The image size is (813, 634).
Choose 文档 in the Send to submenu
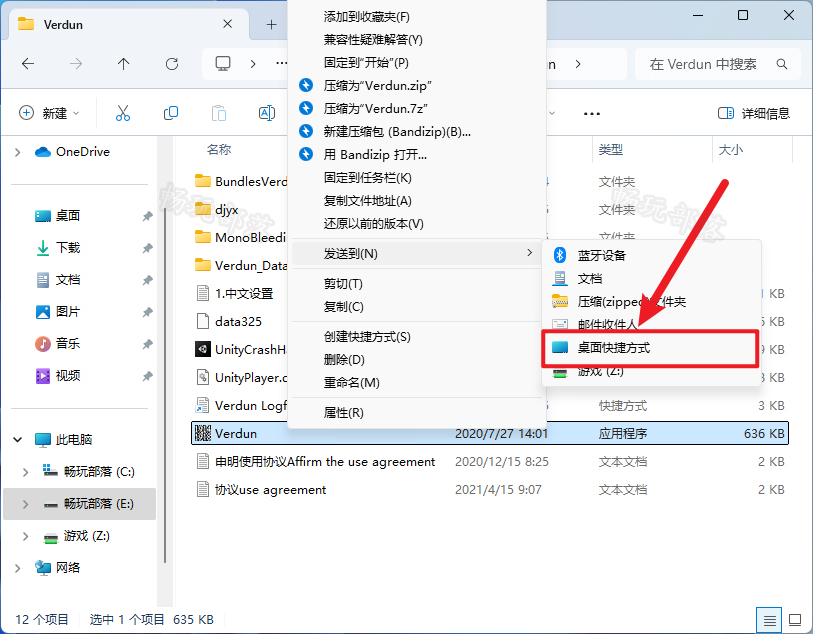tap(651, 279)
